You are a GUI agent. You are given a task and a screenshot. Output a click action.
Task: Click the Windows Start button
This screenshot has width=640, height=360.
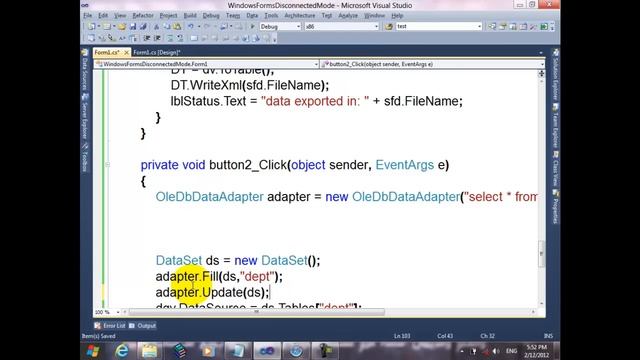coord(93,351)
